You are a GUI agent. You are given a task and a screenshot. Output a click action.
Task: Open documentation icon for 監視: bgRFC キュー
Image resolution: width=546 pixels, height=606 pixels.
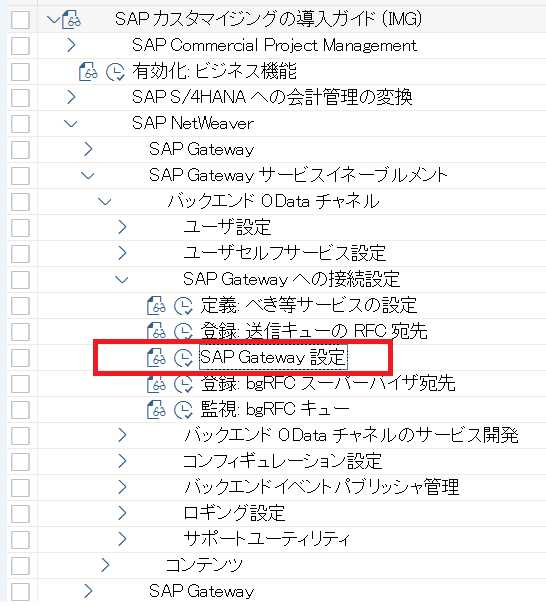(156, 410)
